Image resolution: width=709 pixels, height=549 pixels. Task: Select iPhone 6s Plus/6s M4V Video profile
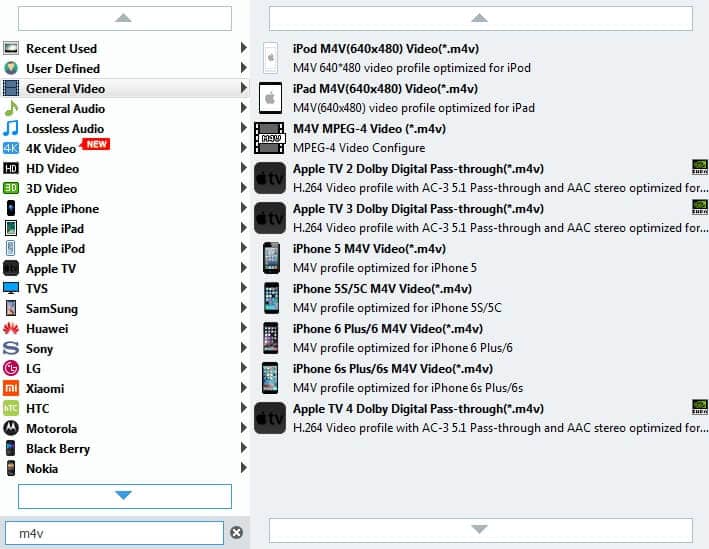(x=481, y=378)
